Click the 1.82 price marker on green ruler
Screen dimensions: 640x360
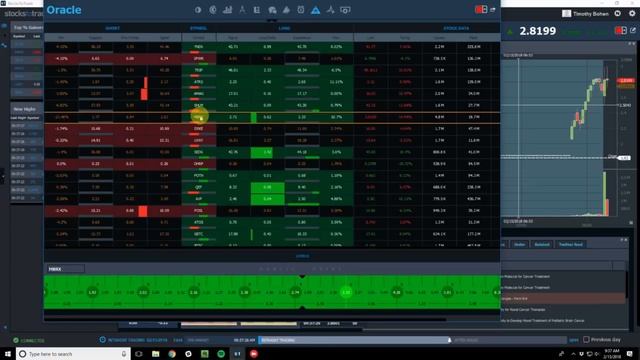coord(92,292)
